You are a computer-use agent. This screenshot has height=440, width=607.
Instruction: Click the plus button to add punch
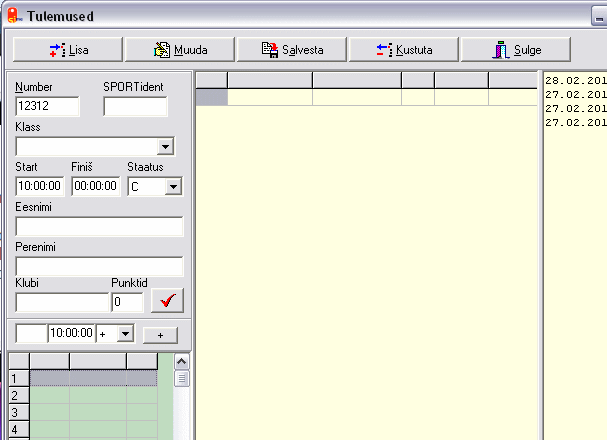click(160, 335)
